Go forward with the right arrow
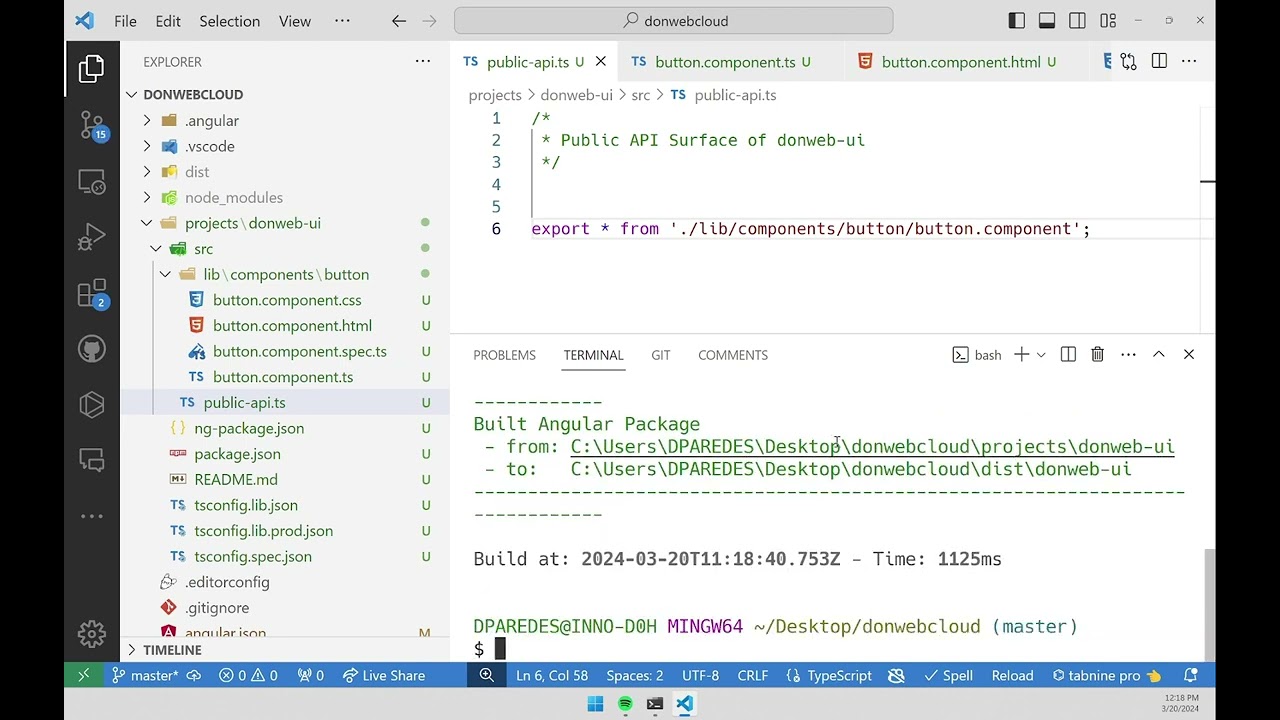The width and height of the screenshot is (1280, 720). (x=430, y=21)
